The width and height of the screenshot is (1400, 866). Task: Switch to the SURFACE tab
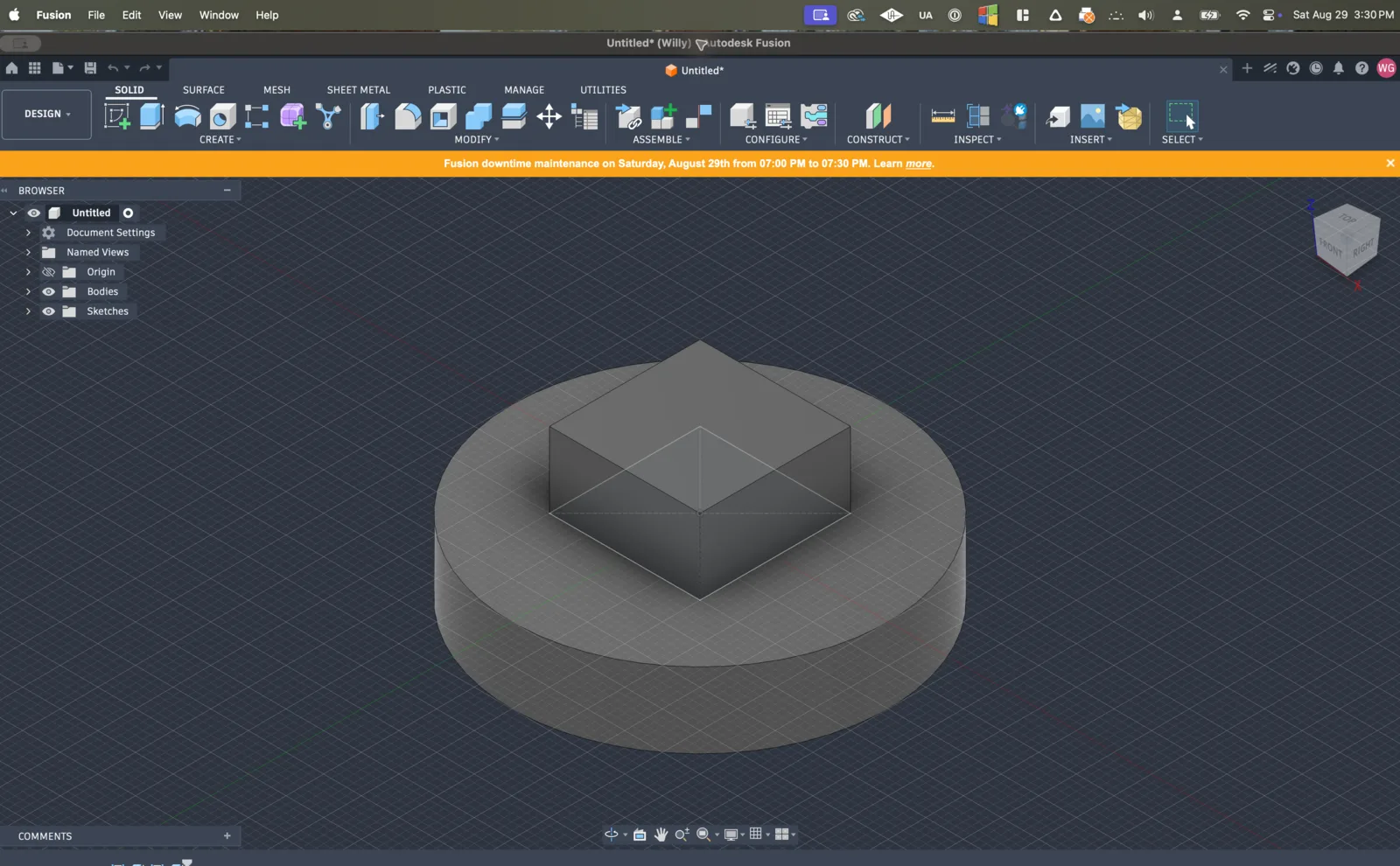(x=204, y=90)
